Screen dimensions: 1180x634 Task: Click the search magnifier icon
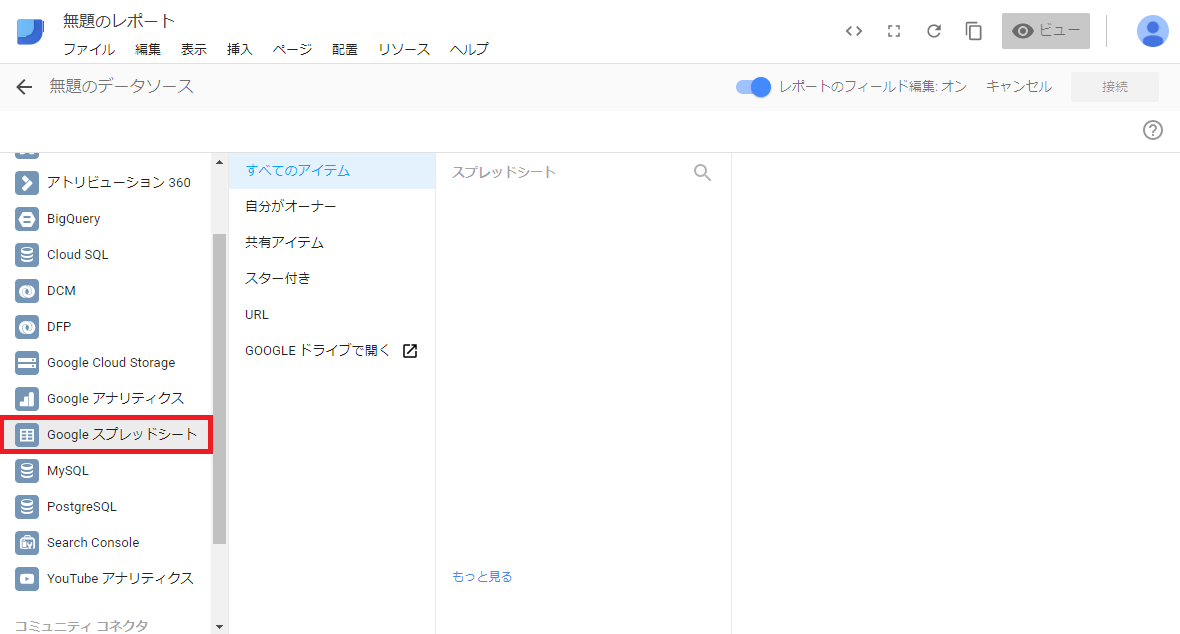click(x=702, y=172)
